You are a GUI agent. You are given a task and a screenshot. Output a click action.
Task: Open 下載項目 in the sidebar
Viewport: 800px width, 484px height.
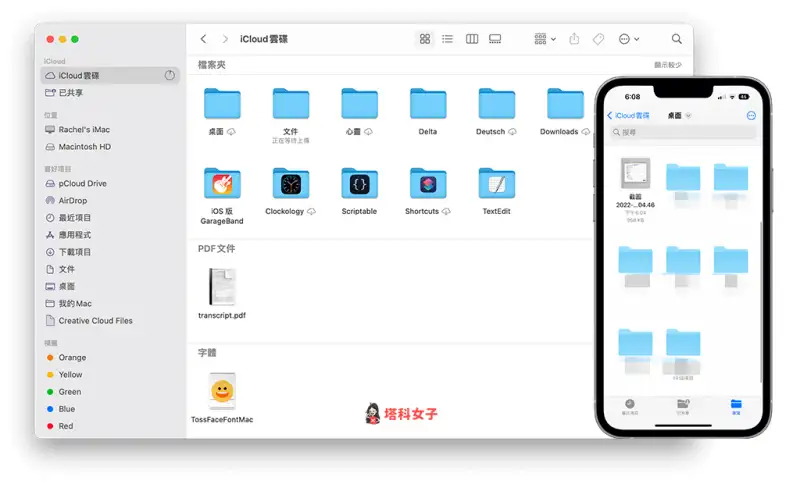68,252
